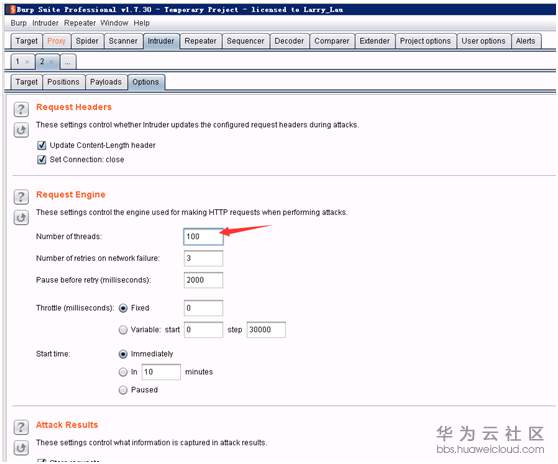Select the Fixed throttle radio button
558x464 pixels.
(x=123, y=308)
